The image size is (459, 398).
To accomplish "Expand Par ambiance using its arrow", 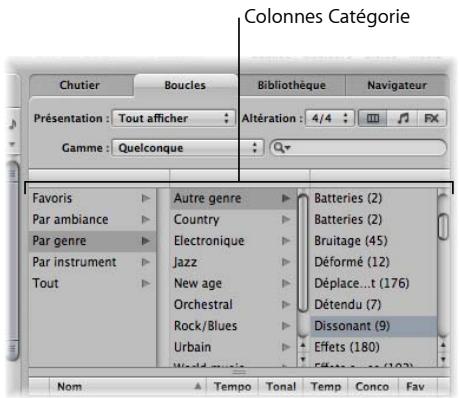I will pos(146,220).
